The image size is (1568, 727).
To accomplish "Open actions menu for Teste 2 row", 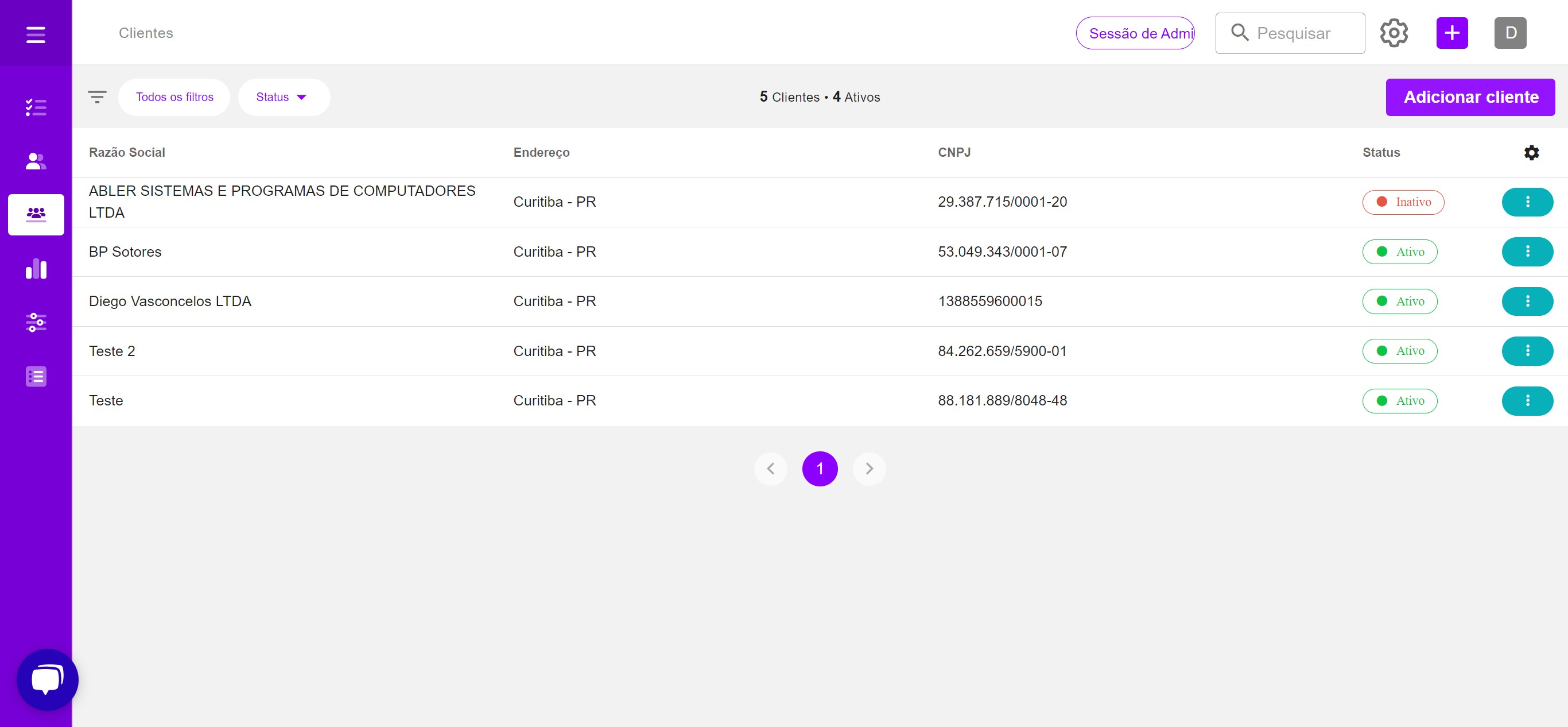I will [1527, 351].
